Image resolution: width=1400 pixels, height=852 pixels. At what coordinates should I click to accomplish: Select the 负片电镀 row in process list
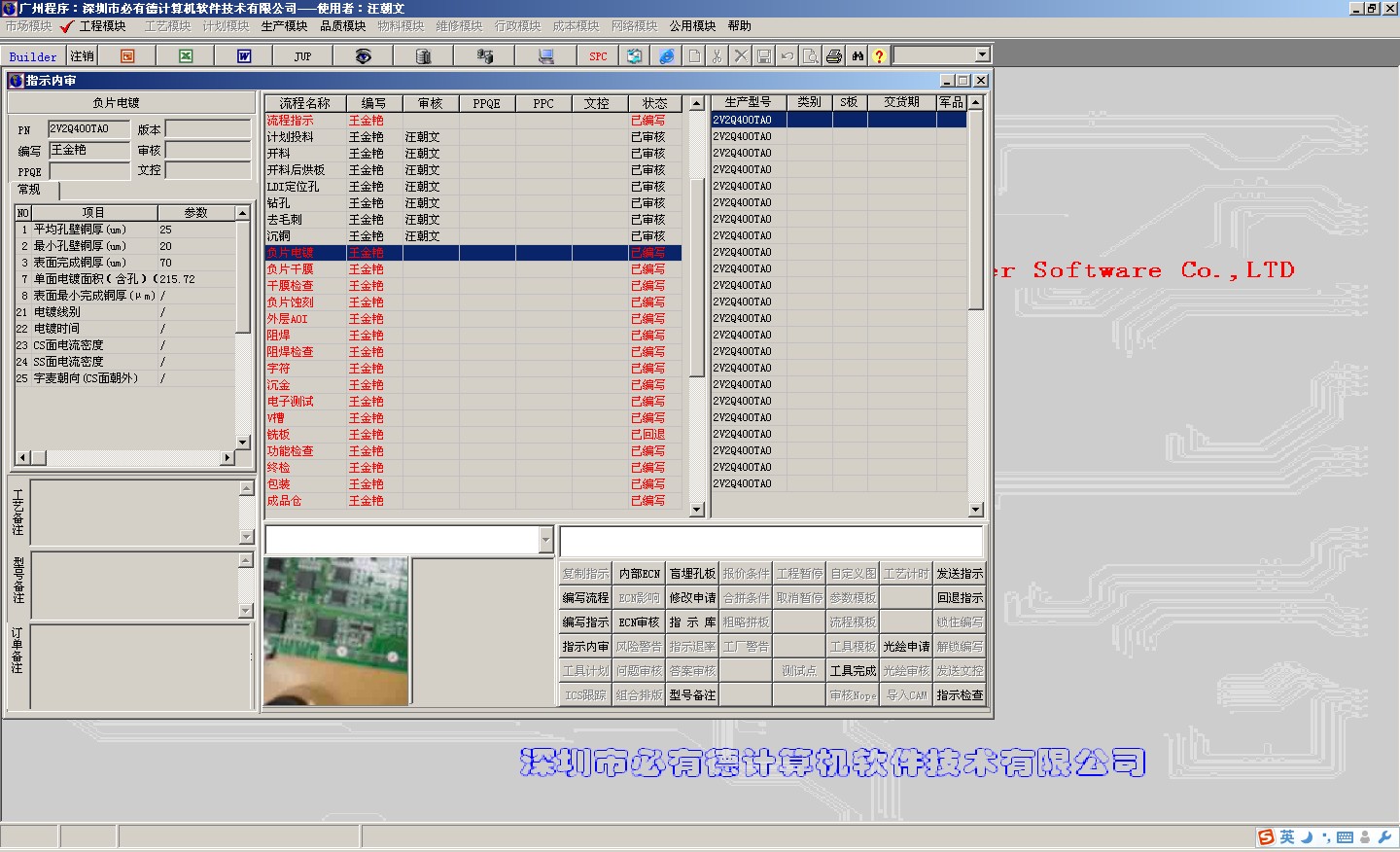[x=473, y=253]
